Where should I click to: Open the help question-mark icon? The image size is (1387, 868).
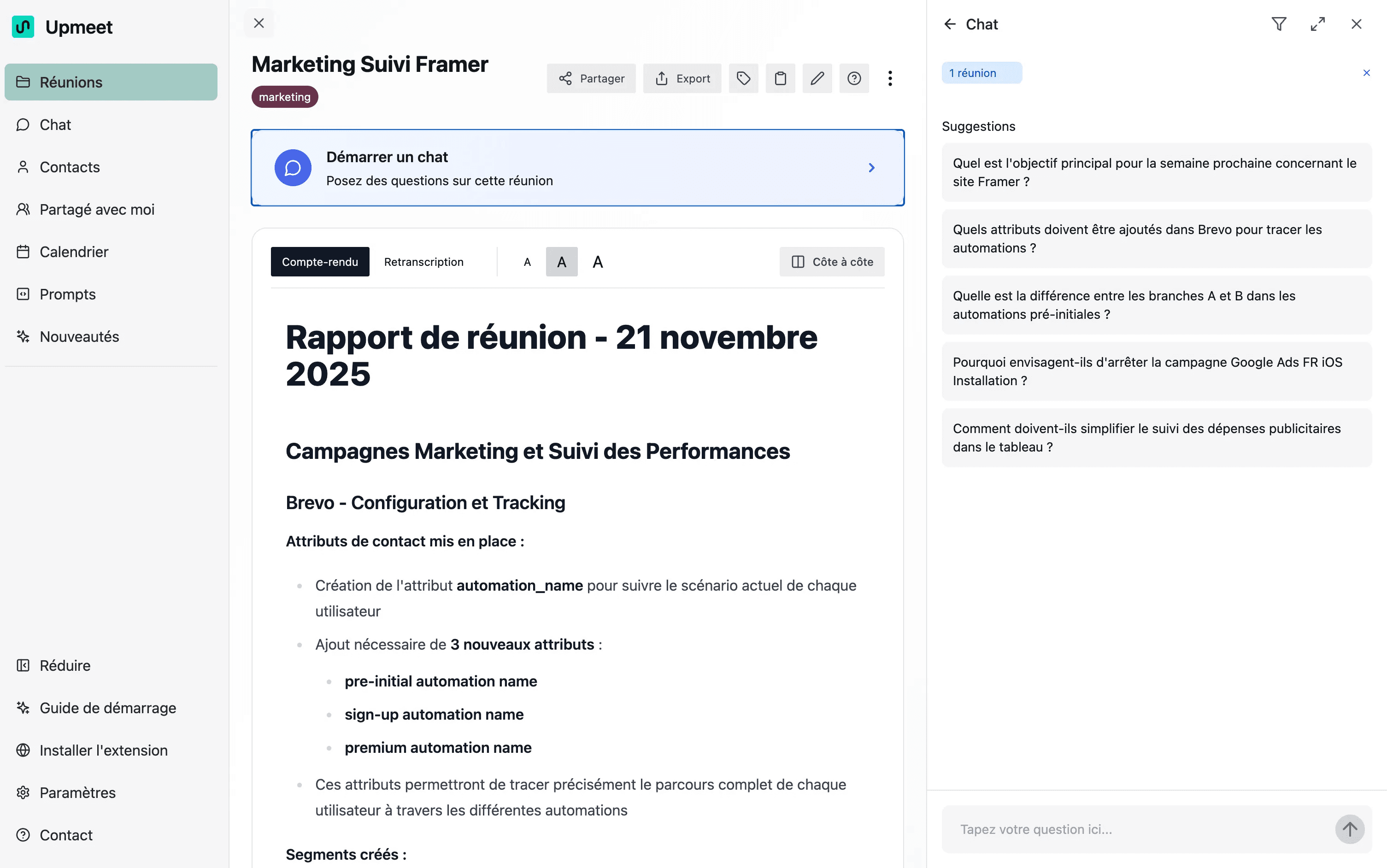(854, 79)
